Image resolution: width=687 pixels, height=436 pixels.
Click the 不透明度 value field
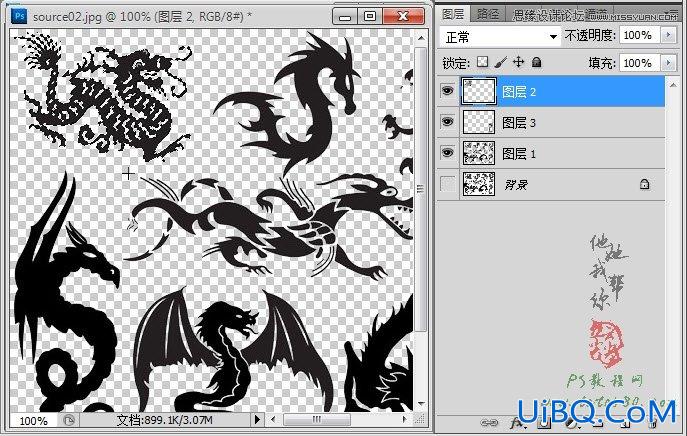(639, 35)
